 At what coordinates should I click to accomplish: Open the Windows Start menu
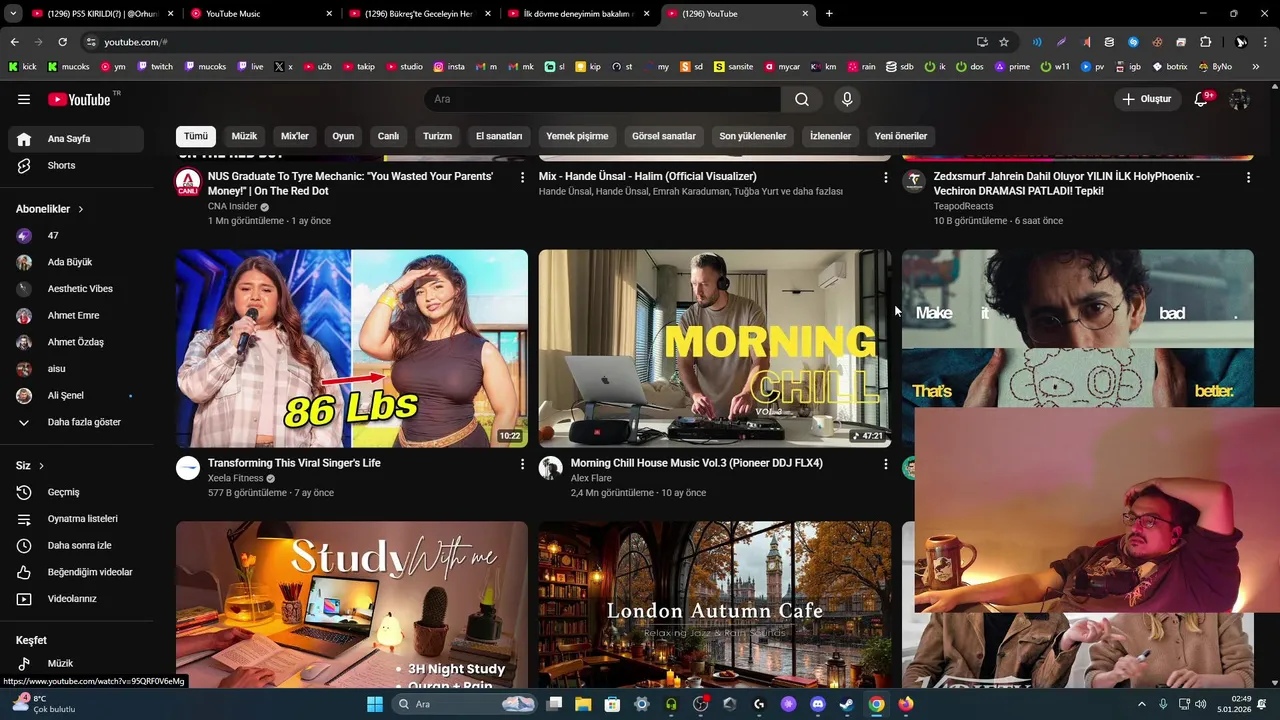pos(375,704)
